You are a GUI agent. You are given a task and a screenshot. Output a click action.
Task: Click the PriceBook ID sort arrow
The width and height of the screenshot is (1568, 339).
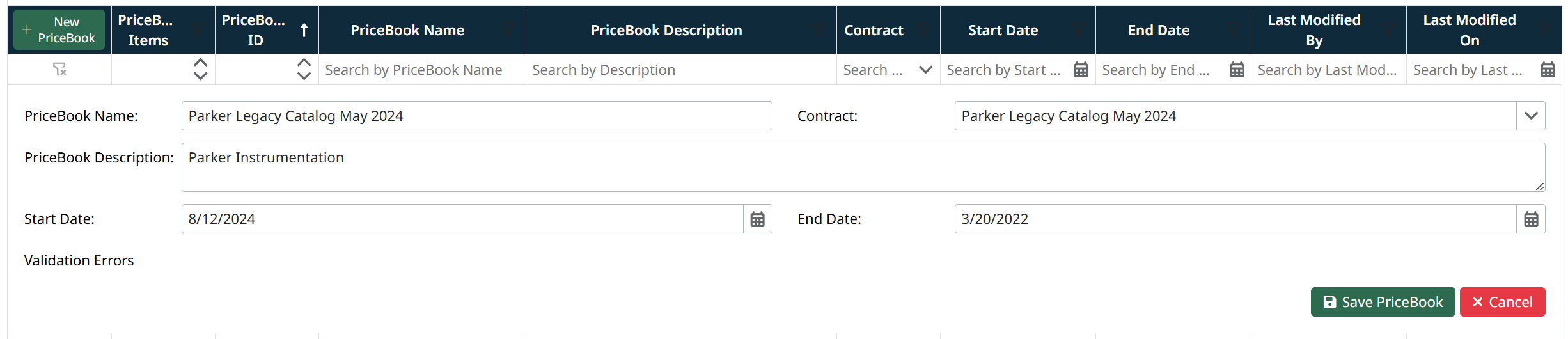click(x=304, y=30)
